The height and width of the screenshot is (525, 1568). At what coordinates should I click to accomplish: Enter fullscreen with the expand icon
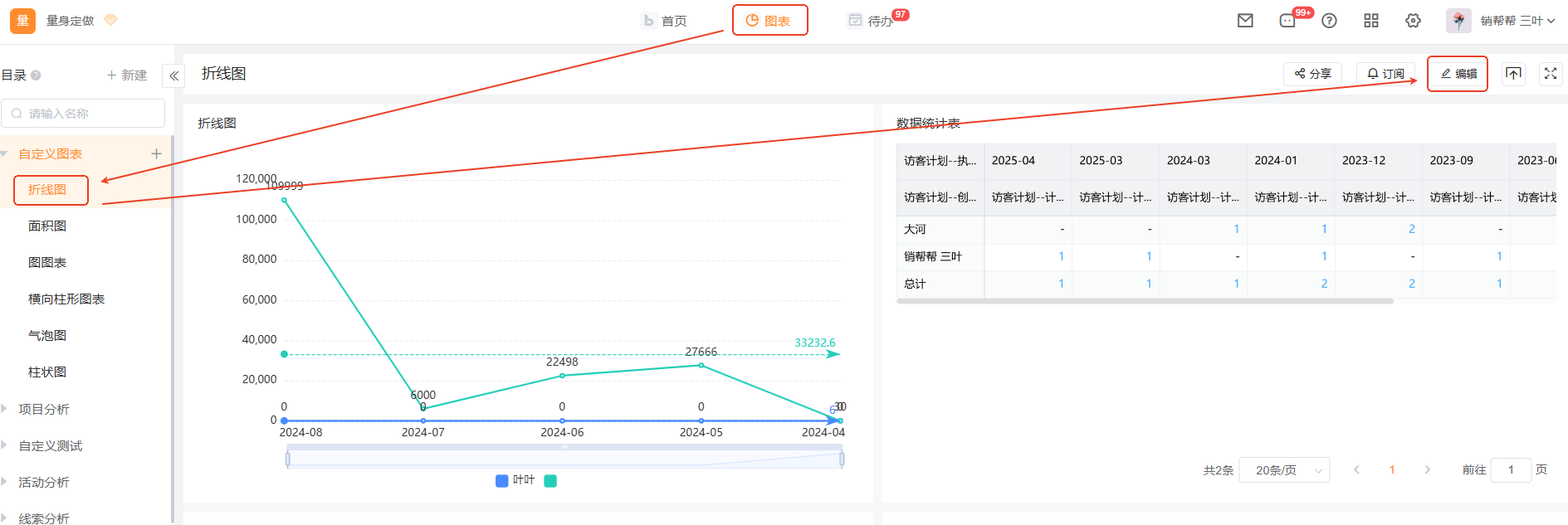pyautogui.click(x=1550, y=74)
